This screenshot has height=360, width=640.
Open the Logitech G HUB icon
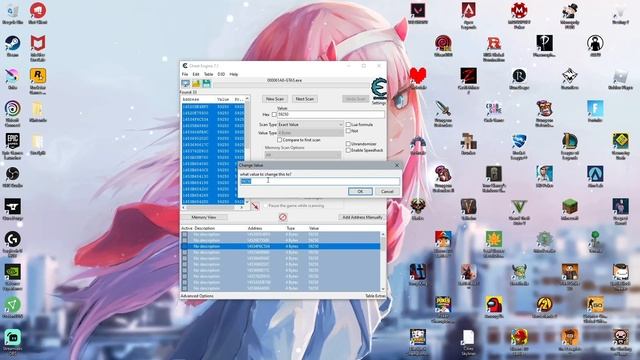13,239
